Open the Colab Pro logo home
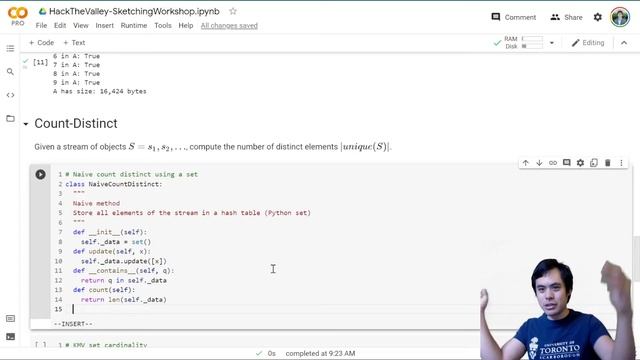The width and height of the screenshot is (640, 360). (x=18, y=16)
